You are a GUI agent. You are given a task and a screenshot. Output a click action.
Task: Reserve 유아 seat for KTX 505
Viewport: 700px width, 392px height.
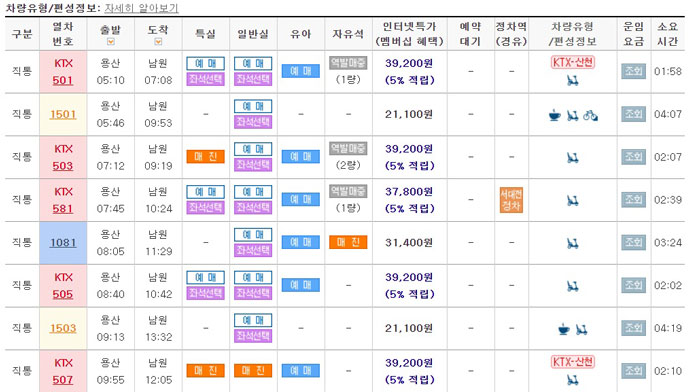pyautogui.click(x=301, y=285)
